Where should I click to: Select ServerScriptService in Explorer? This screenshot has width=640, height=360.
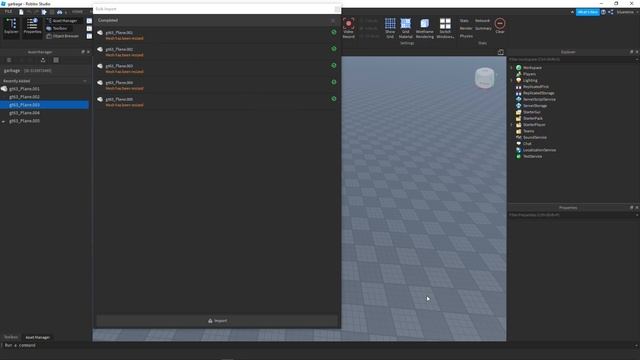pos(539,99)
